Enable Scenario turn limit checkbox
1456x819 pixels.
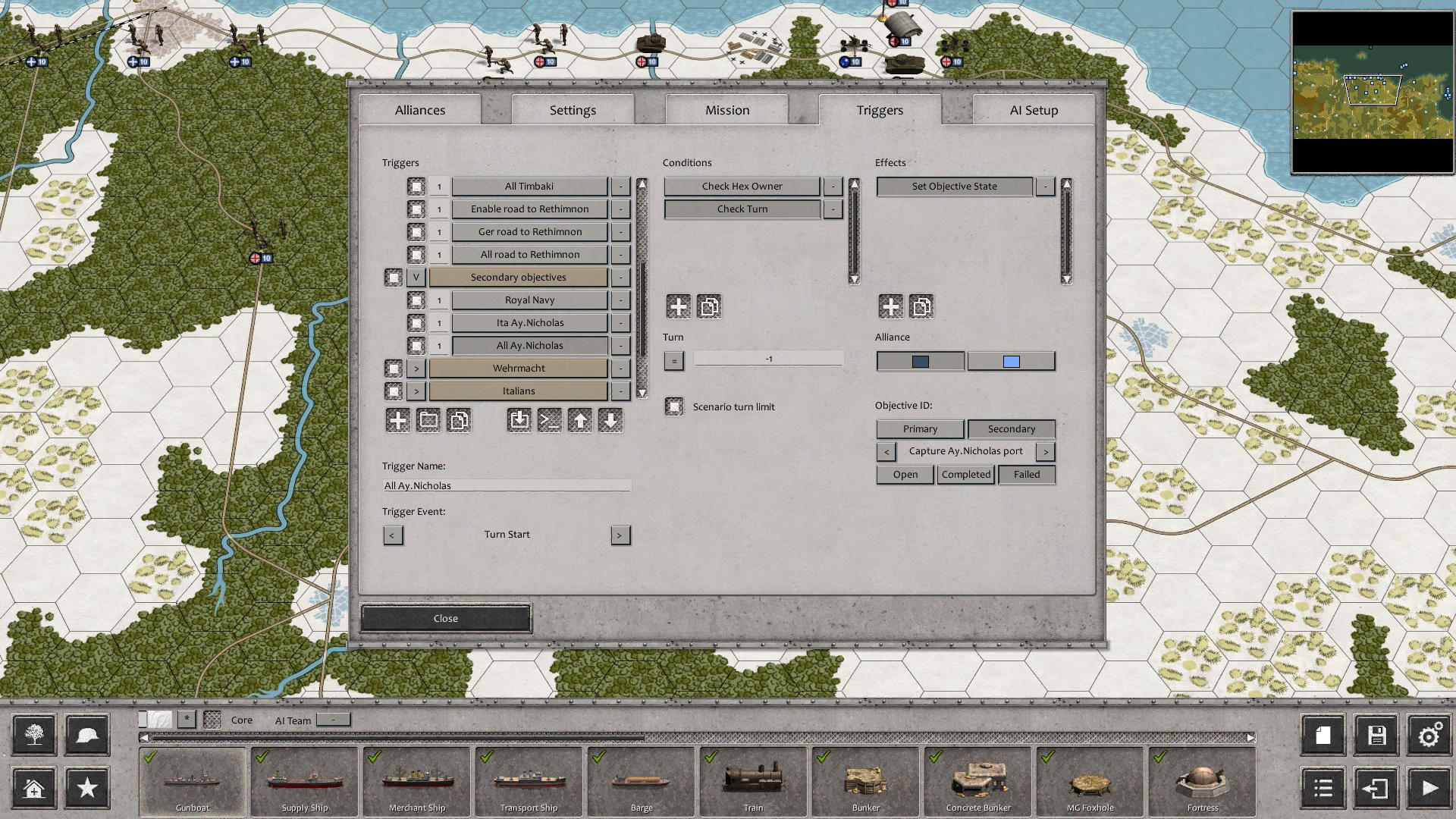pos(674,406)
